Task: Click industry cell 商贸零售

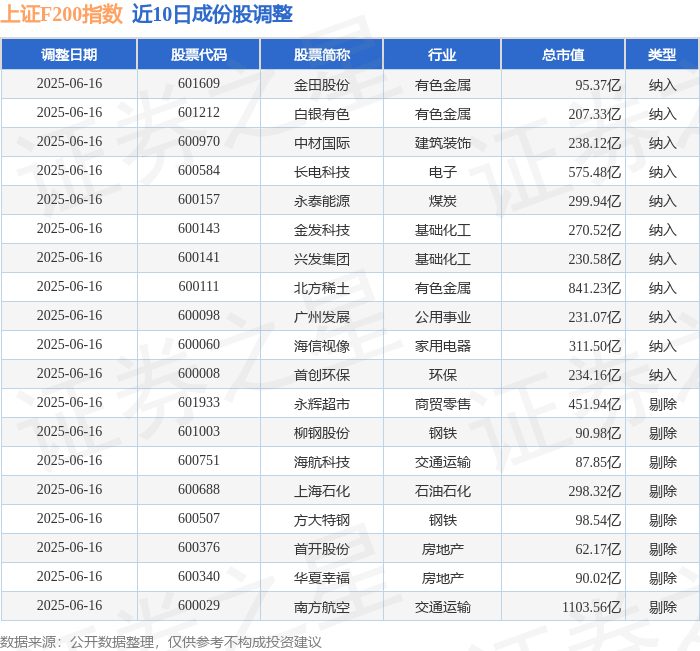Action: tap(442, 404)
